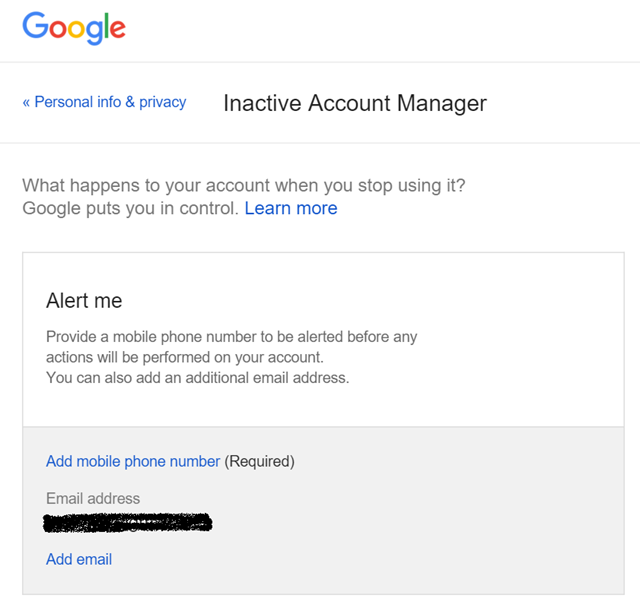This screenshot has height=614, width=640.
Task: Click 'actions will be performed on your account' line
Action: (185, 357)
